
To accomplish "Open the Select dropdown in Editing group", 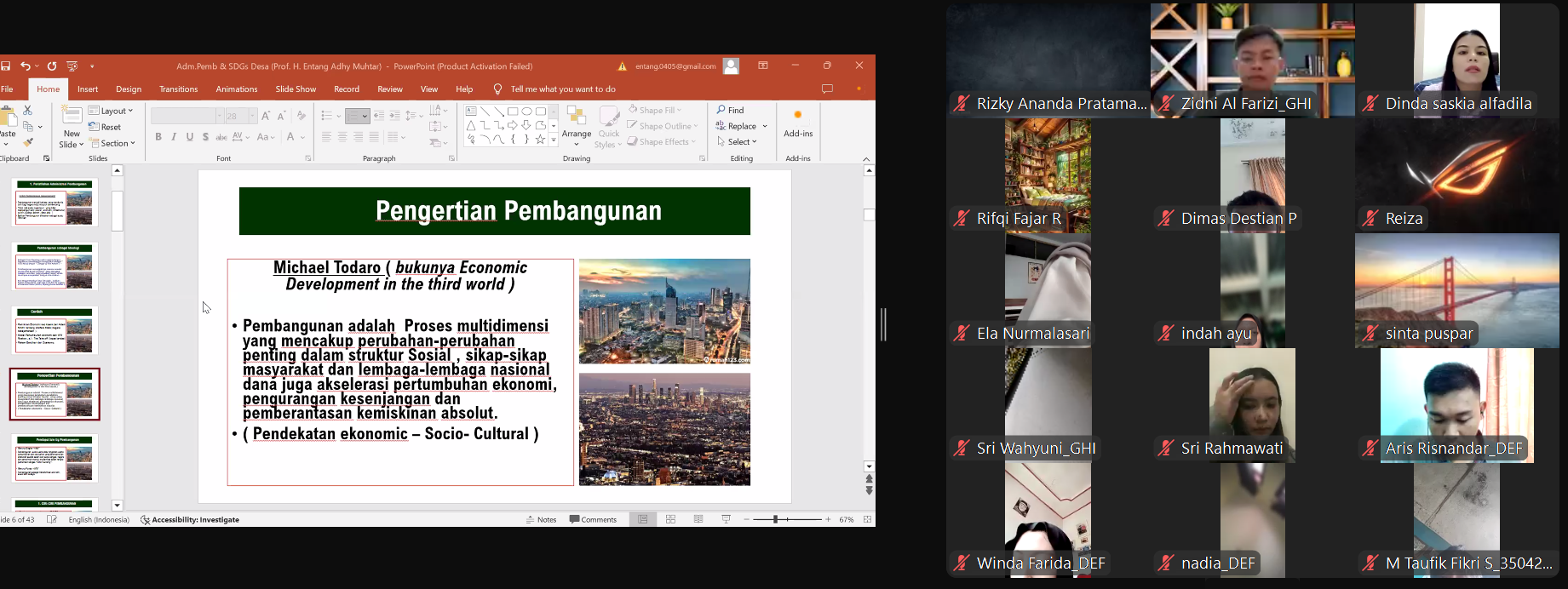I will click(x=737, y=142).
